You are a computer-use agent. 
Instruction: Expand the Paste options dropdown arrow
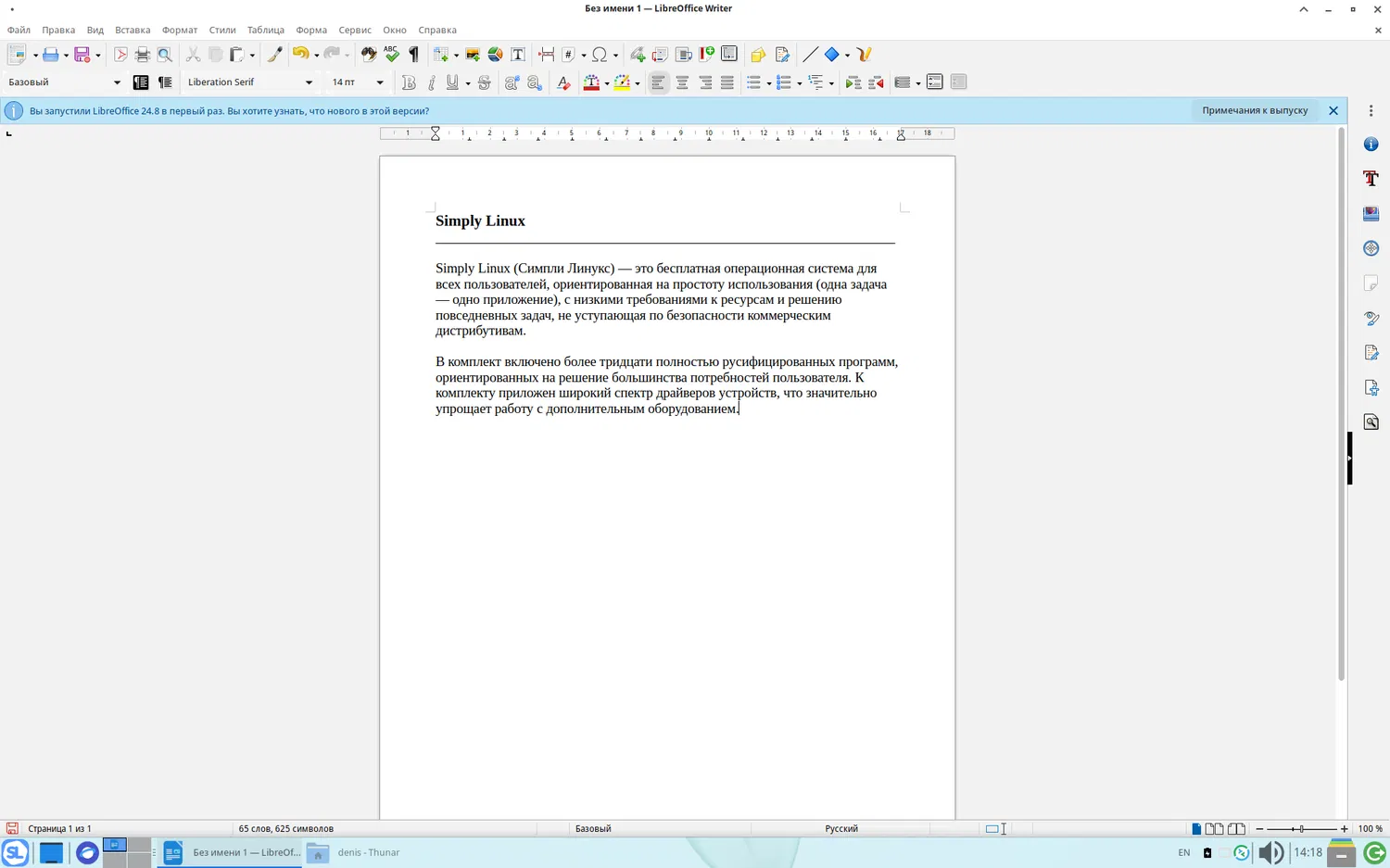pyautogui.click(x=252, y=56)
